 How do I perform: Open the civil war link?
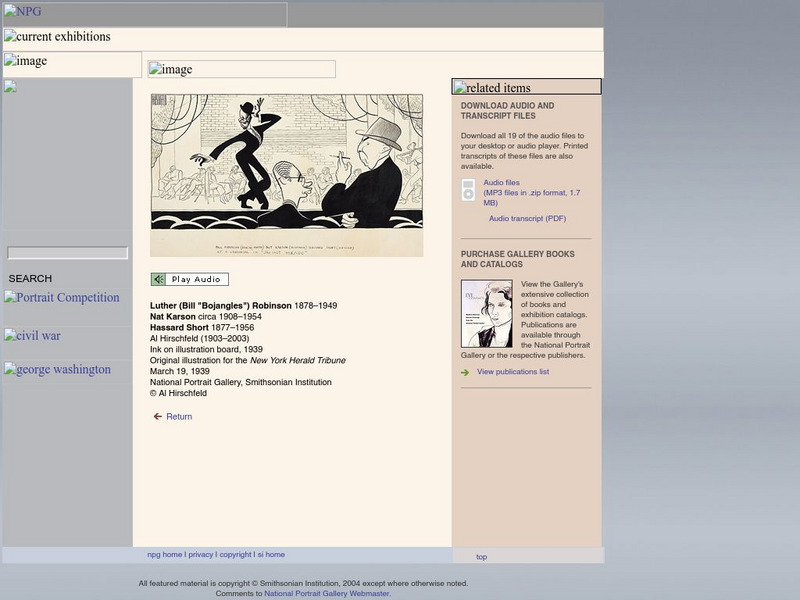32,336
